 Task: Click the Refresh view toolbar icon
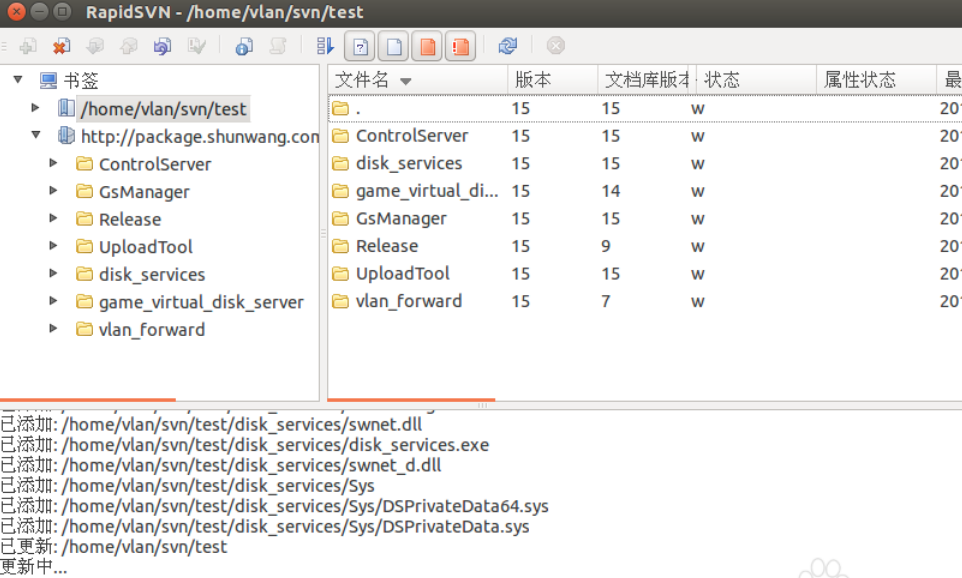508,46
